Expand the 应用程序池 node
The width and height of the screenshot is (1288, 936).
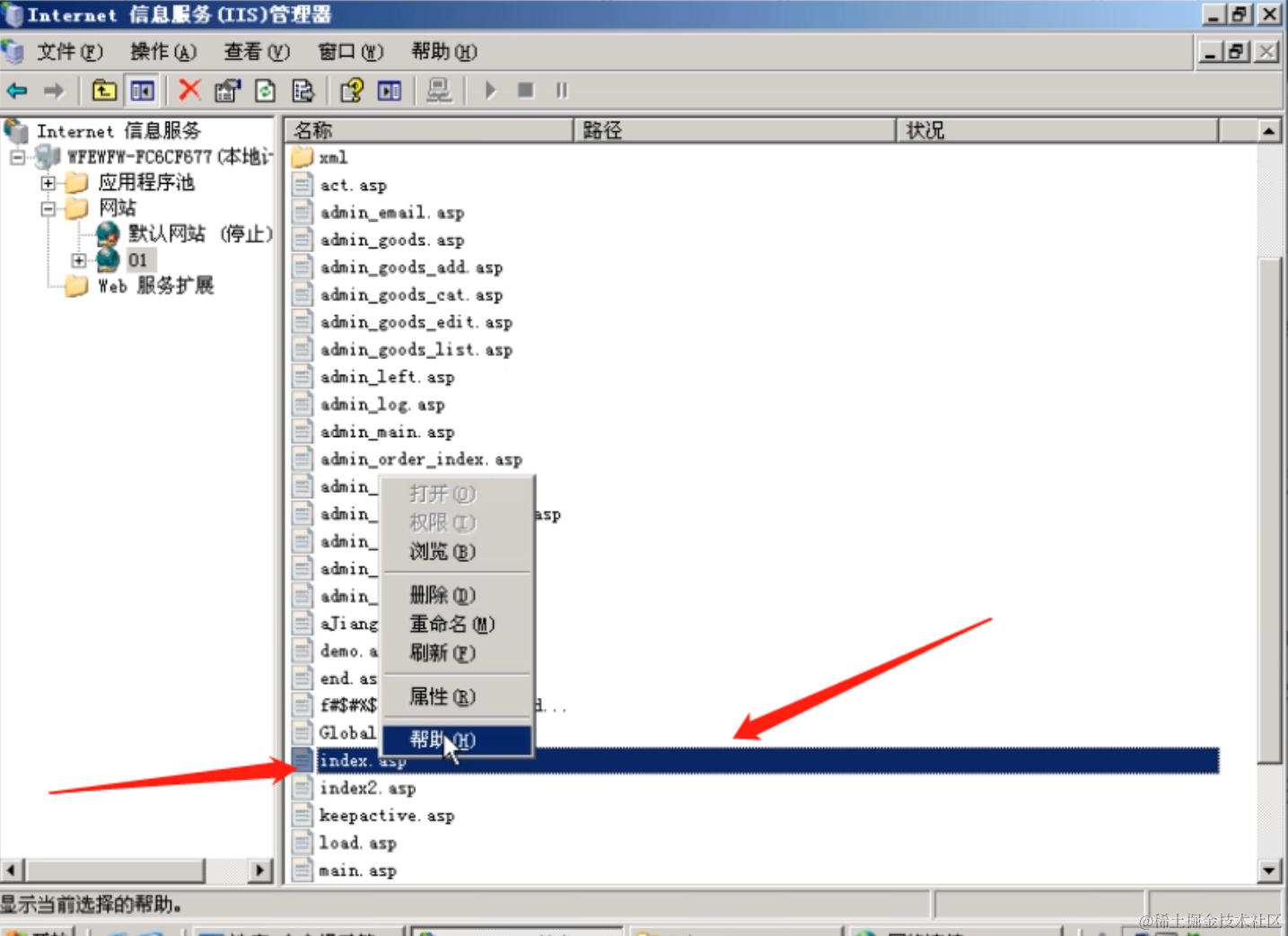pos(48,183)
